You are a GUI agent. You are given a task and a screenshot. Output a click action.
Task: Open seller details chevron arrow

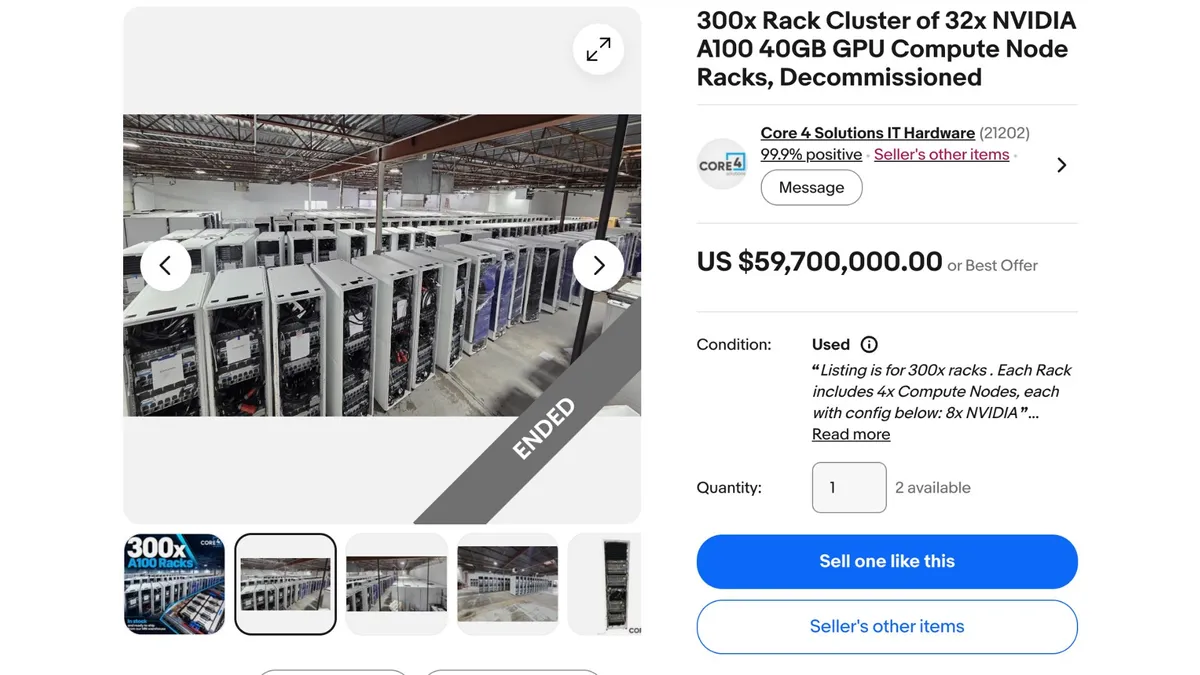(x=1061, y=165)
